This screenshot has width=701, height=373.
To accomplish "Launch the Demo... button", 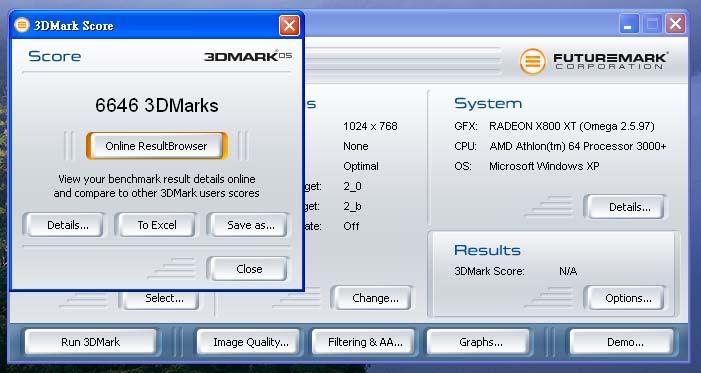I will (625, 342).
